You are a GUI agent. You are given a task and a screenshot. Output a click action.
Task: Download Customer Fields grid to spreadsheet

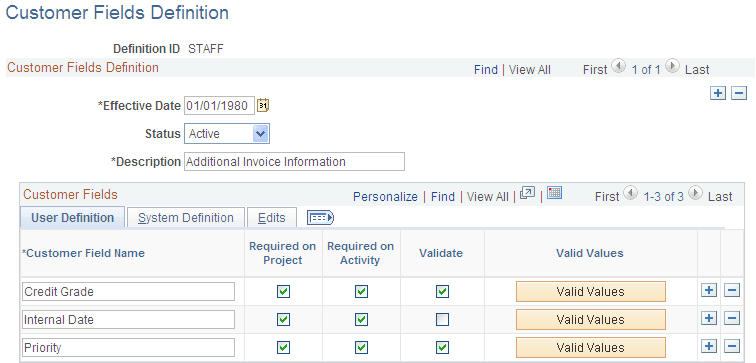554,193
